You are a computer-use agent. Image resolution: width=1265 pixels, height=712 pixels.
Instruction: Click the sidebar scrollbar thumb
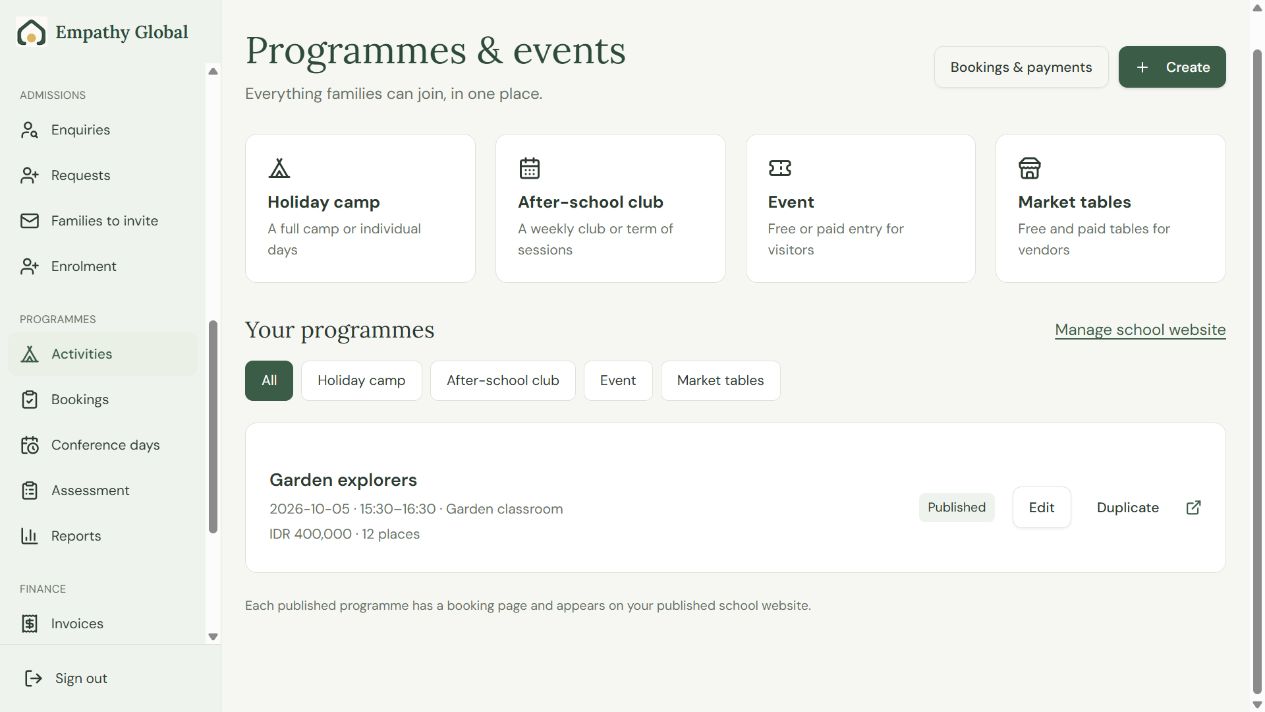click(x=213, y=427)
